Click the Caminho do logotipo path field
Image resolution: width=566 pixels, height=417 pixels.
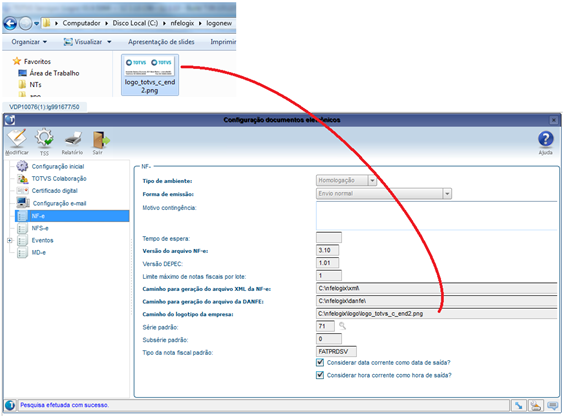click(437, 313)
